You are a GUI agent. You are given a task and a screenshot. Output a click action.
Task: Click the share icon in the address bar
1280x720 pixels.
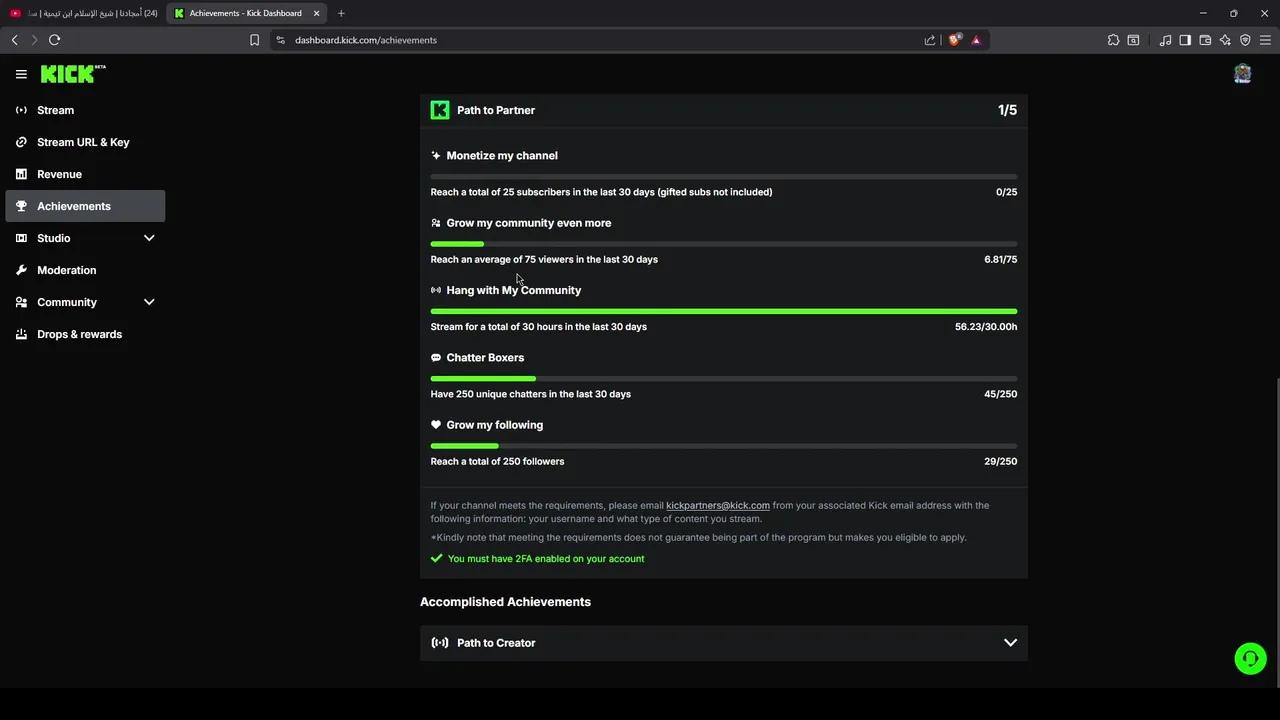coord(930,40)
